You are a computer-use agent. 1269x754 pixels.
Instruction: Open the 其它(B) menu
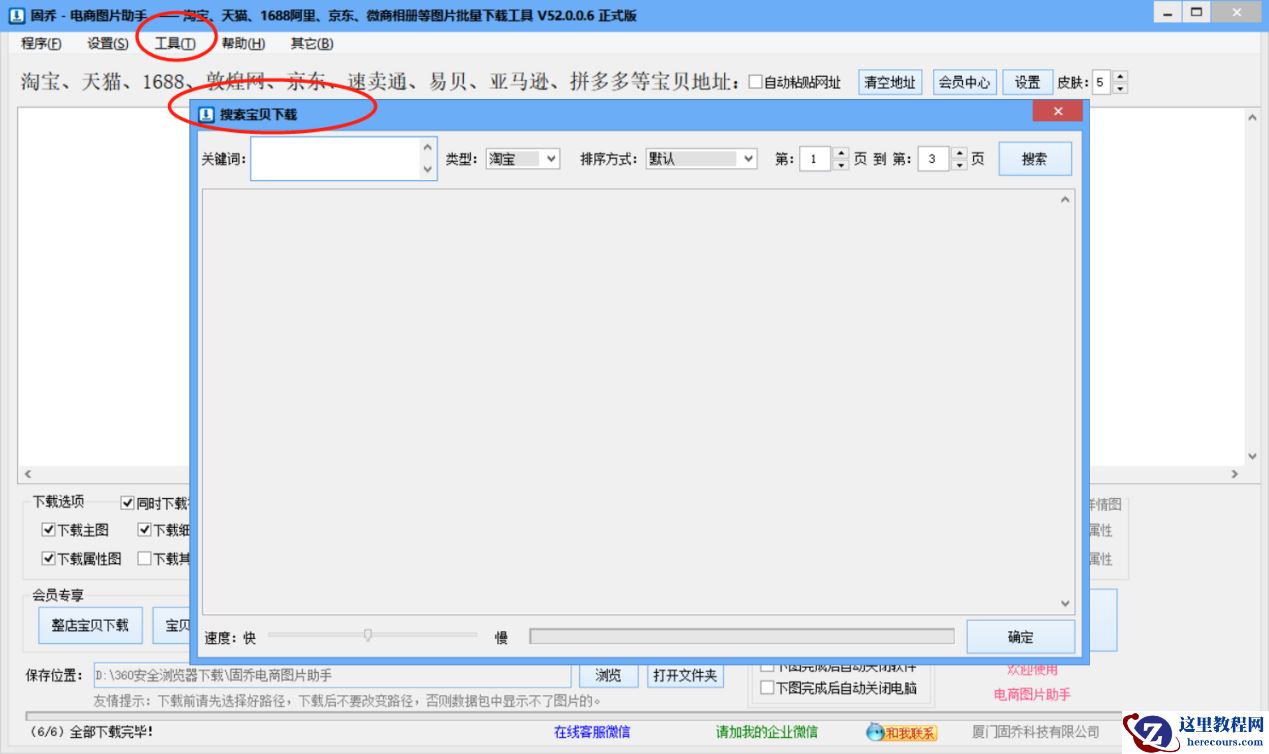312,43
